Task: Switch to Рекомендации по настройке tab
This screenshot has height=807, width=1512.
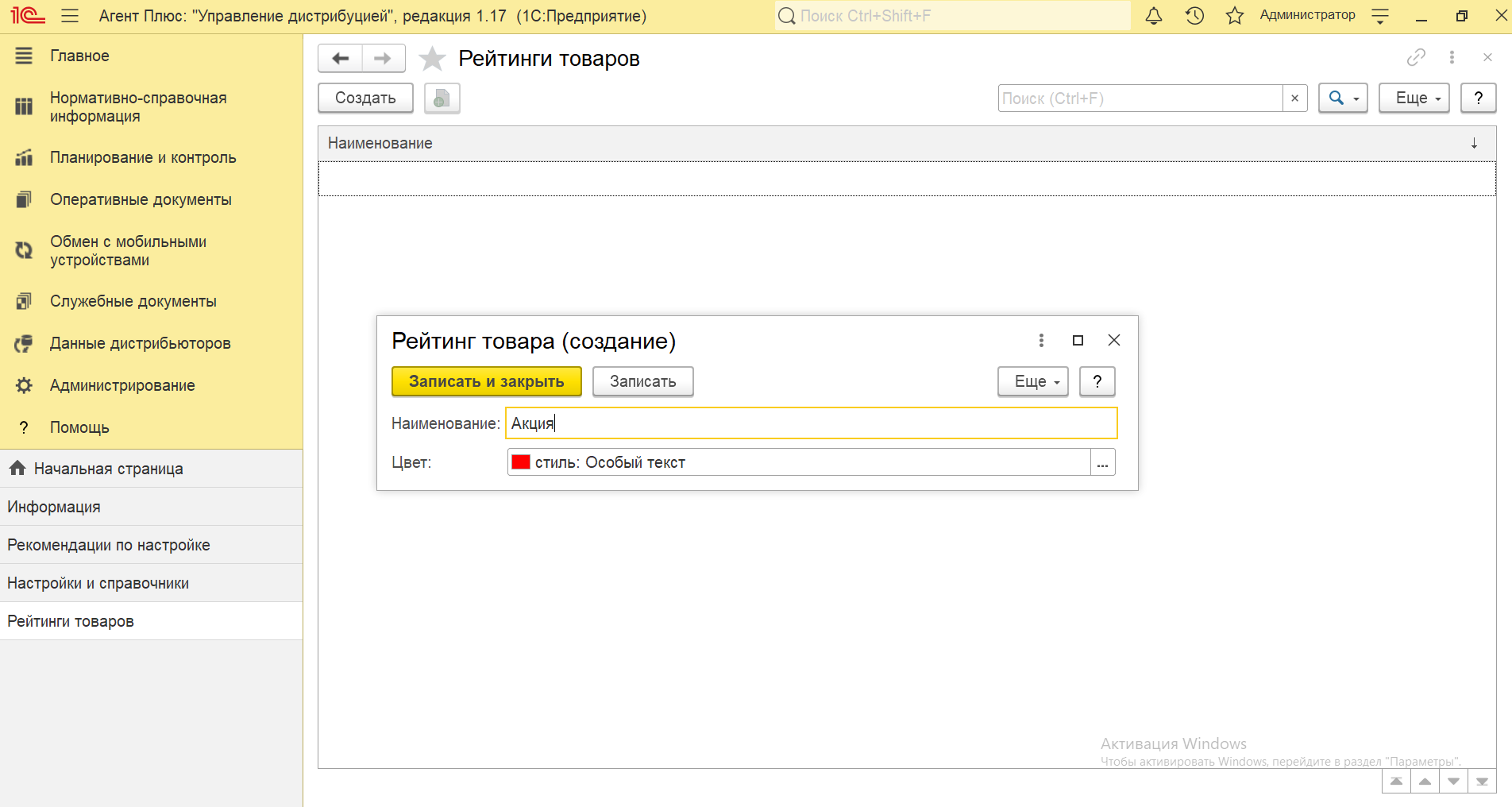Action: (151, 545)
